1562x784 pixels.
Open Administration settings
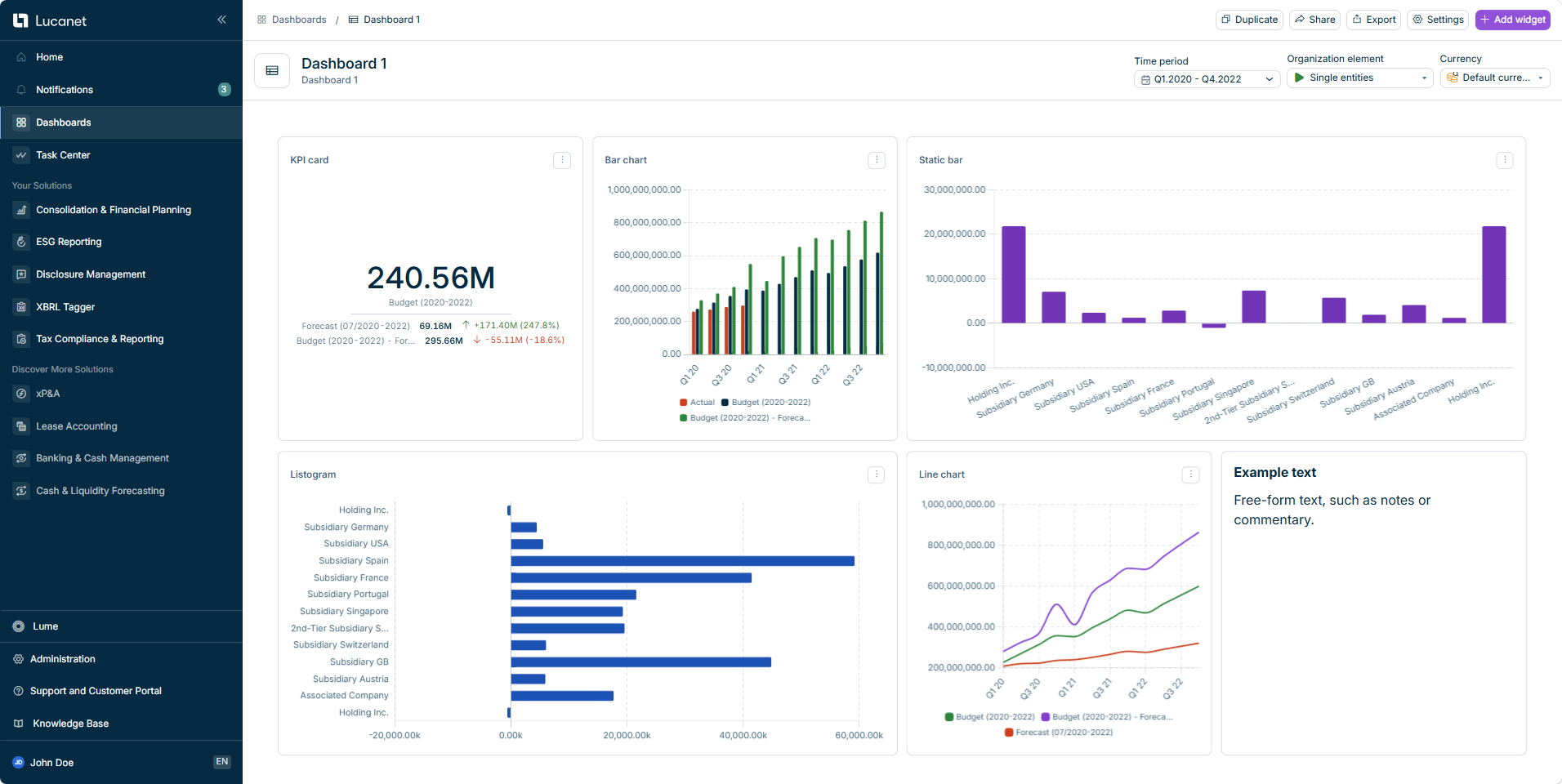tap(121, 659)
